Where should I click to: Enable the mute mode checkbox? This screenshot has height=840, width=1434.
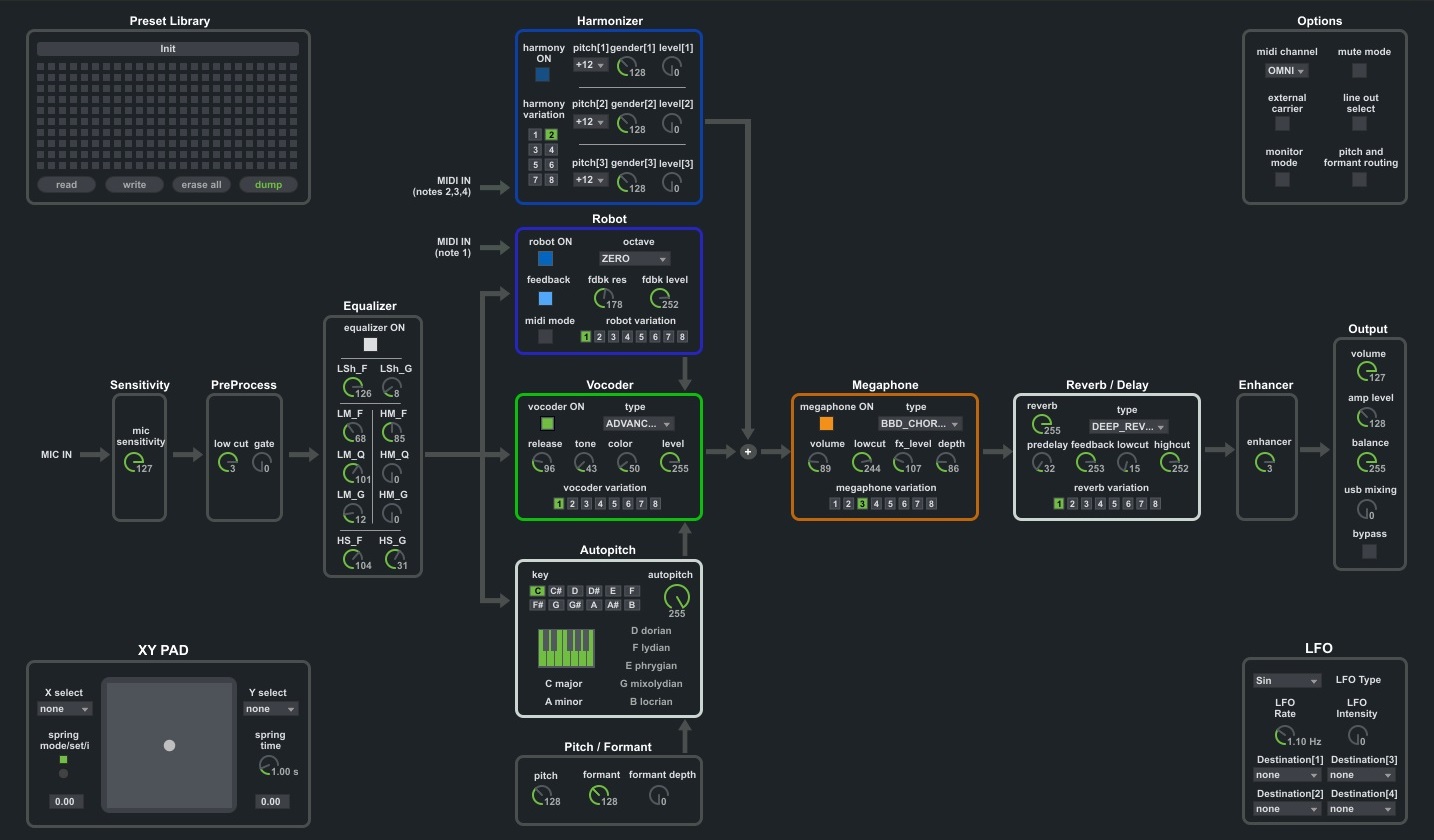(1359, 71)
